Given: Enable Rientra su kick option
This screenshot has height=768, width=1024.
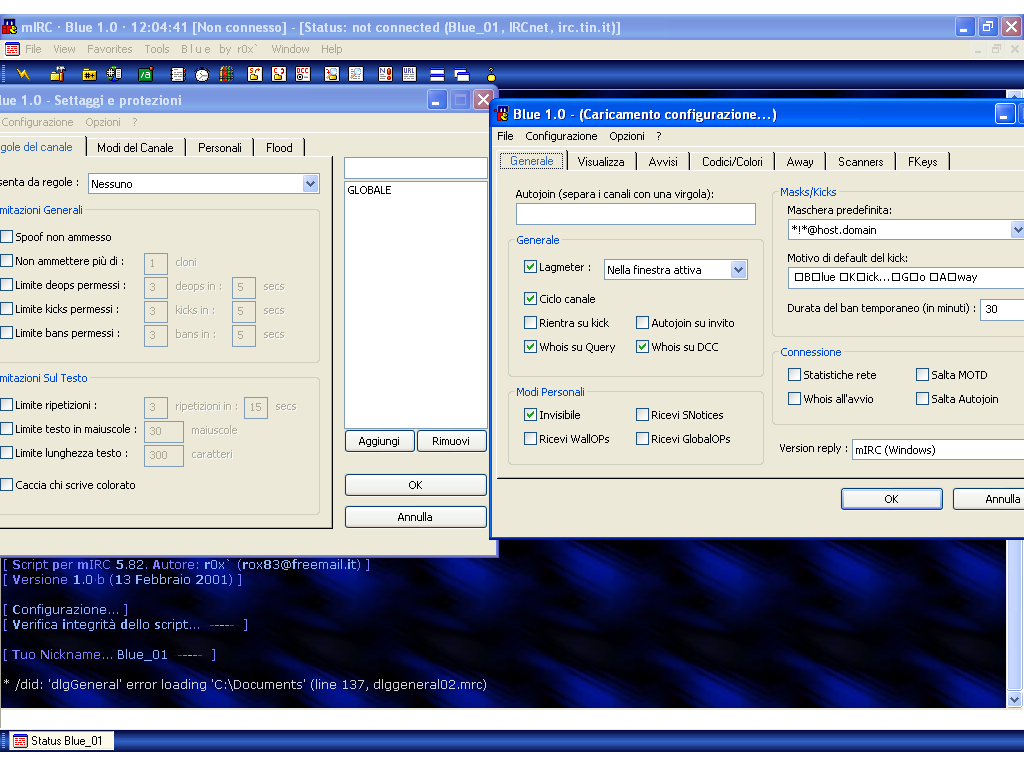Looking at the screenshot, I should click(530, 323).
